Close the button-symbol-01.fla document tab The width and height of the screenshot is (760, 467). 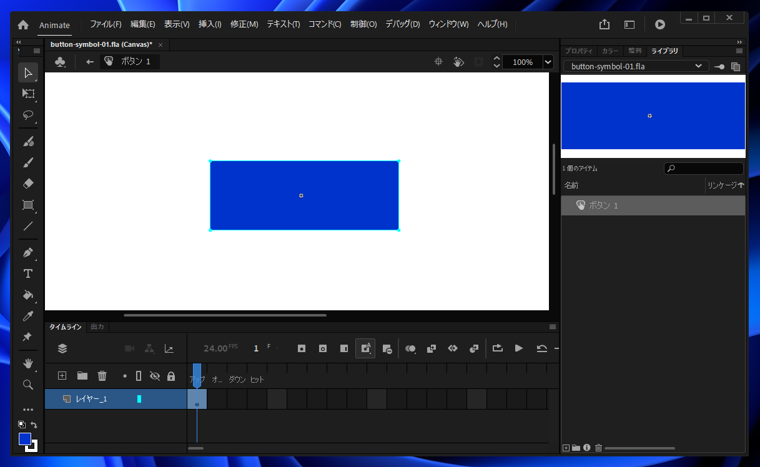point(160,45)
